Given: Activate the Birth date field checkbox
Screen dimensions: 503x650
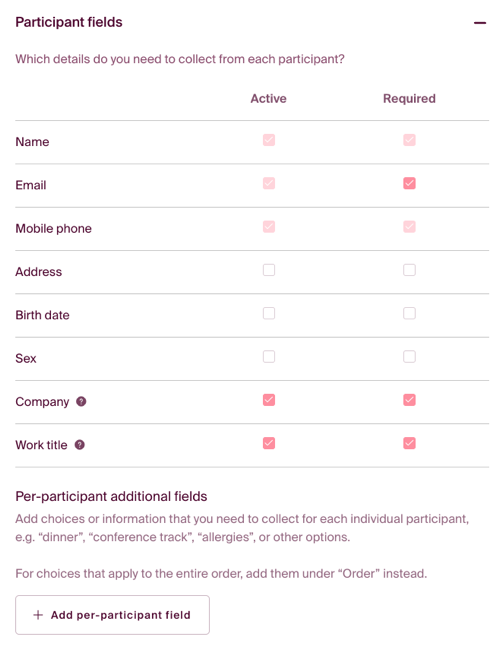Looking at the screenshot, I should tap(269, 313).
